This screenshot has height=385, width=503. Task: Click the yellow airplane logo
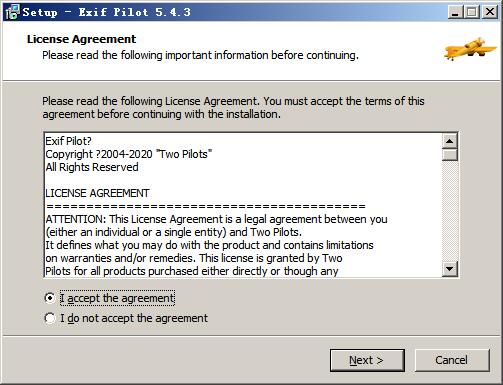point(470,48)
